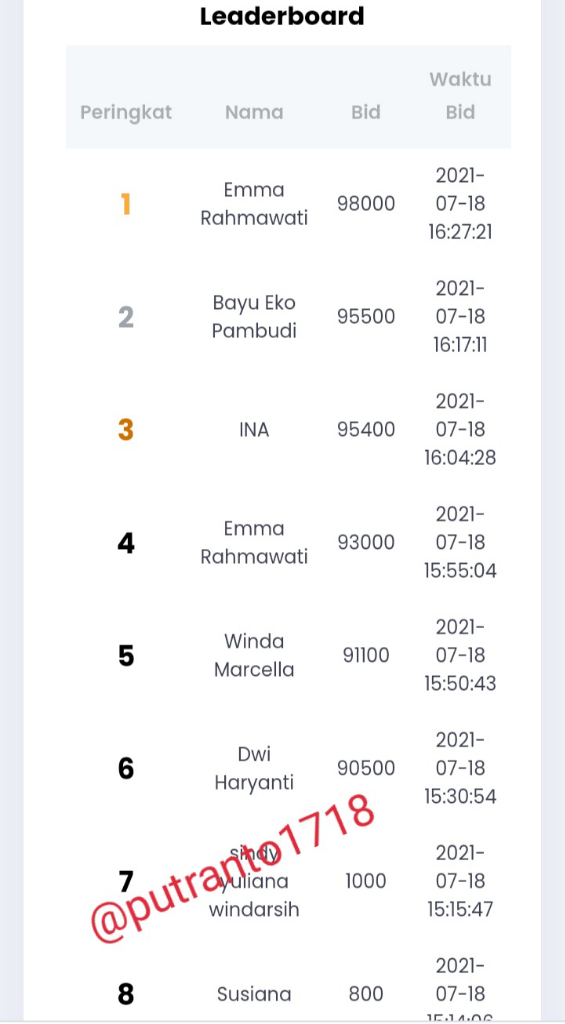Select Bayu Eko Pambudi's name

pos(254,317)
